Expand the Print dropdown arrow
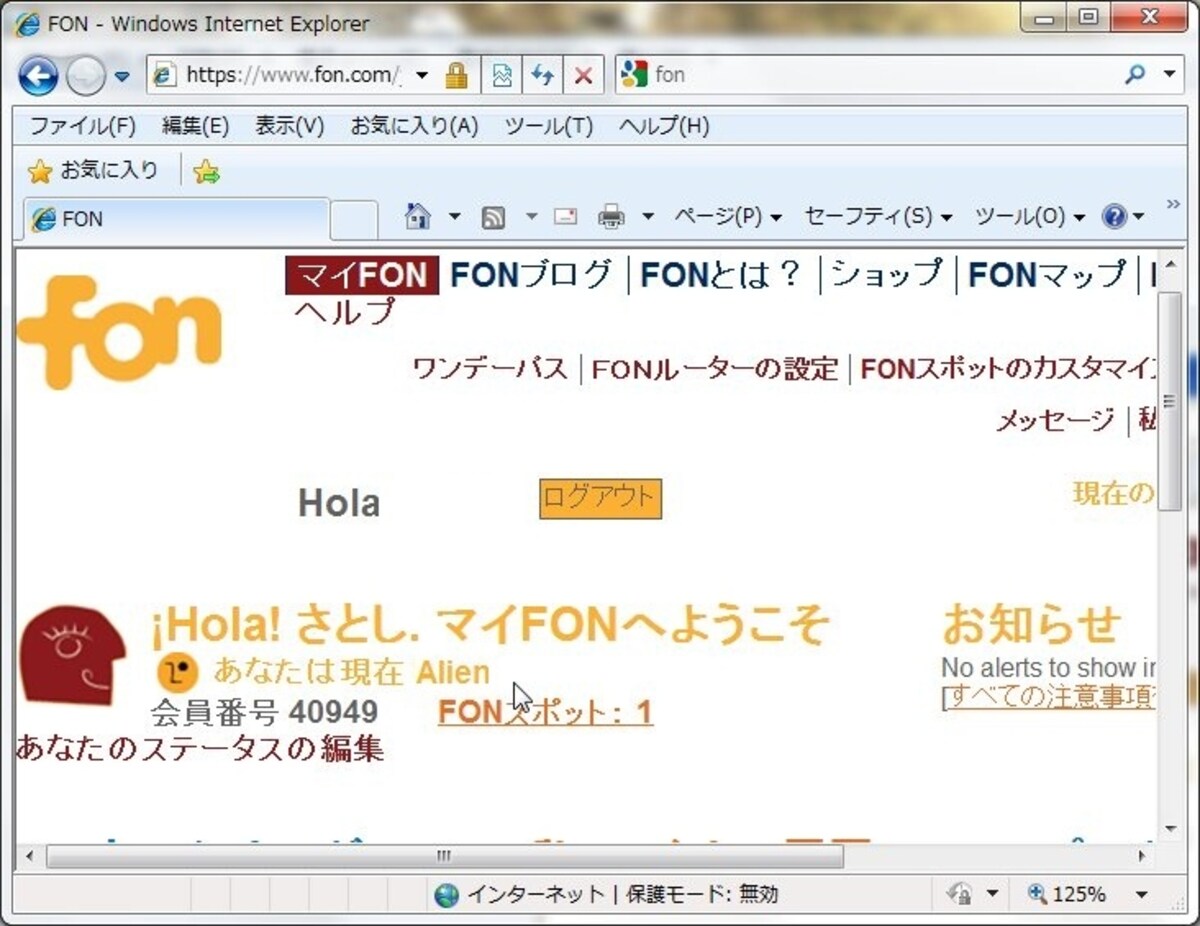This screenshot has width=1200, height=926. pyautogui.click(x=647, y=216)
